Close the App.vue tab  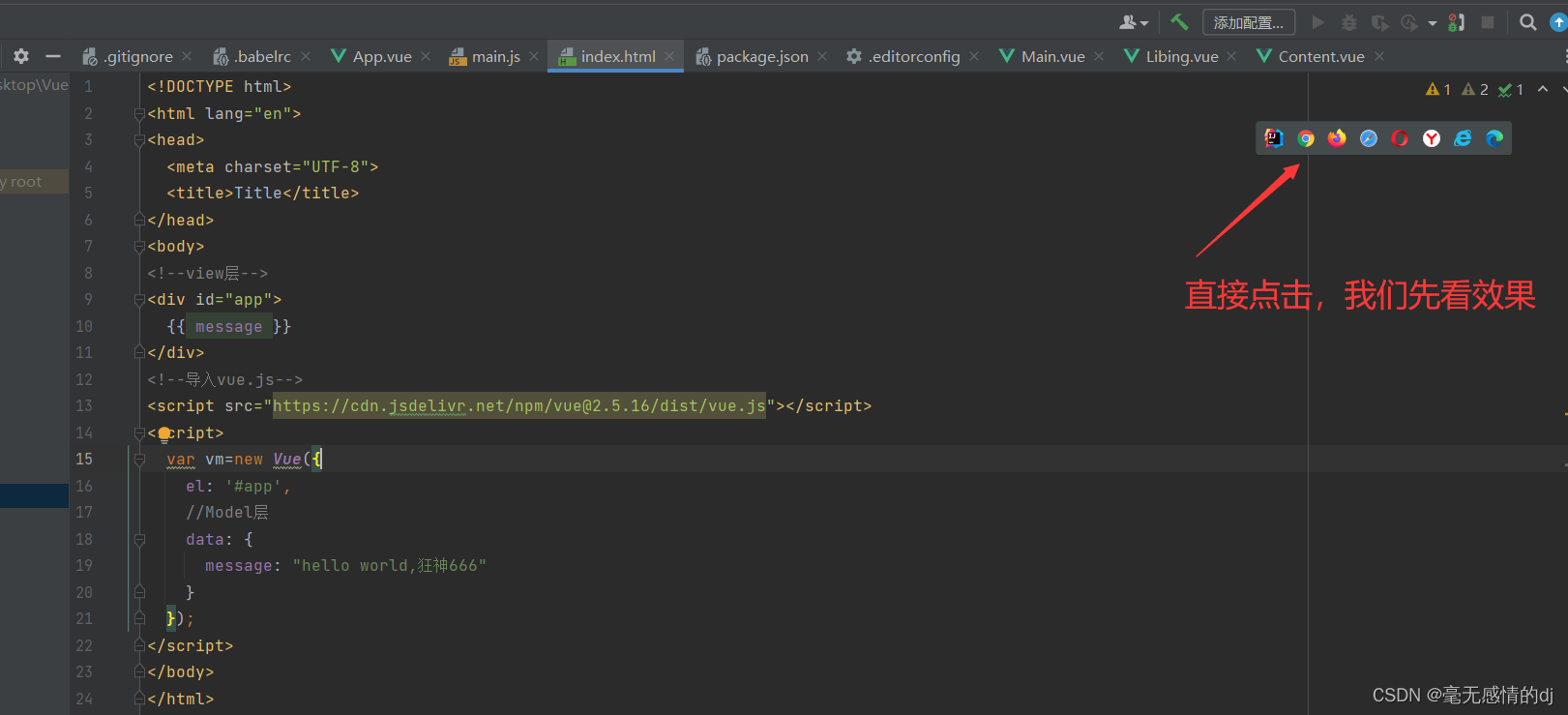point(426,56)
